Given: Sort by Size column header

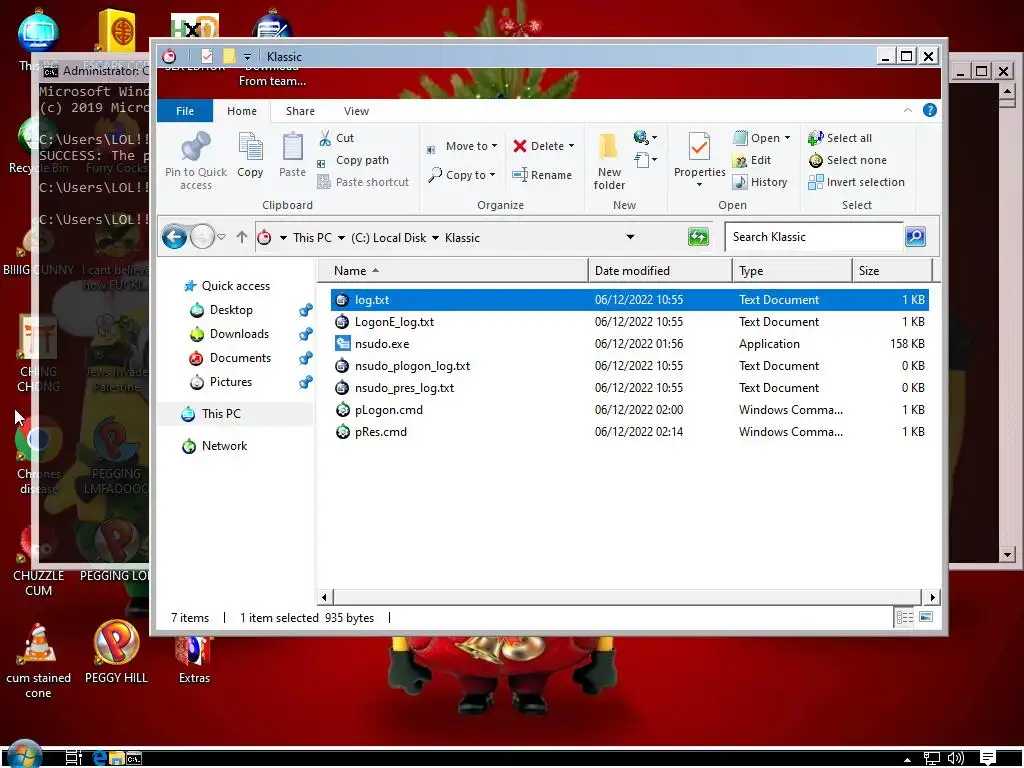Looking at the screenshot, I should point(892,270).
